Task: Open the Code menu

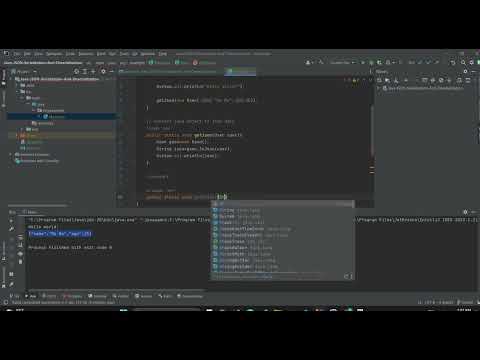Action: click(x=70, y=54)
